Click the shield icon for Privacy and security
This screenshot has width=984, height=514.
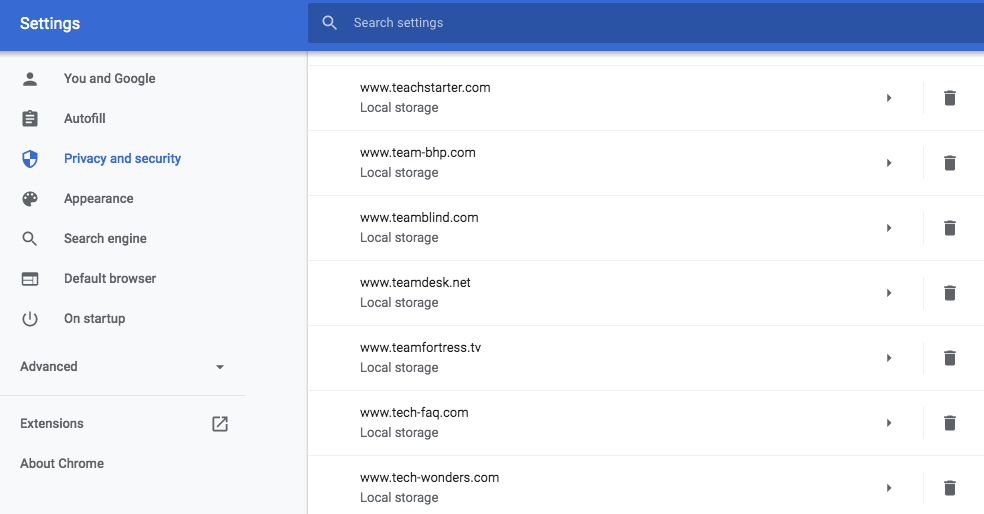tap(29, 159)
